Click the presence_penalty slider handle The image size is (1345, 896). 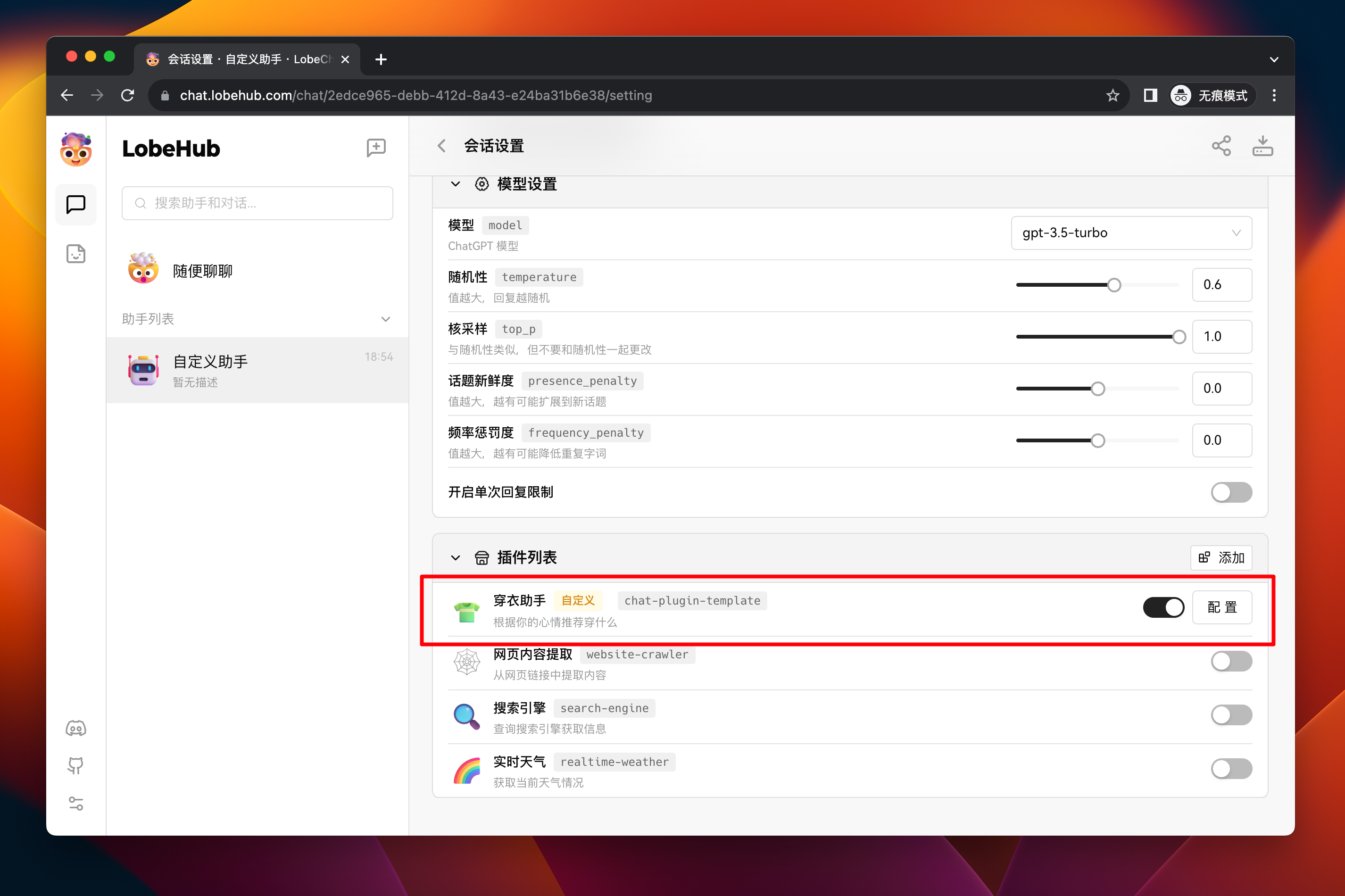pyautogui.click(x=1097, y=389)
